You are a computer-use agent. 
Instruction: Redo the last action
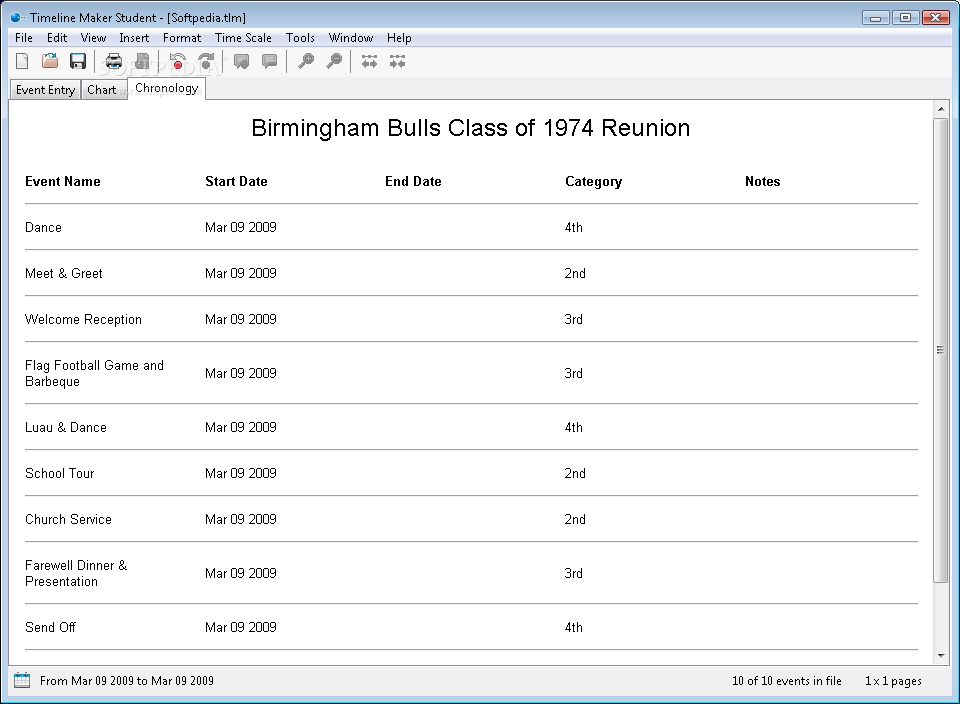coord(207,61)
